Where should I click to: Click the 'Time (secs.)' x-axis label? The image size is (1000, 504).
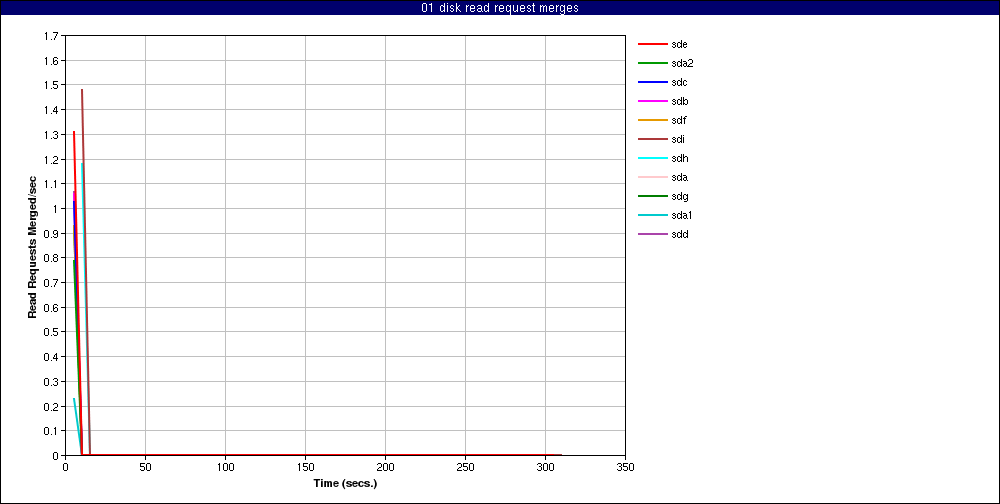coord(345,483)
